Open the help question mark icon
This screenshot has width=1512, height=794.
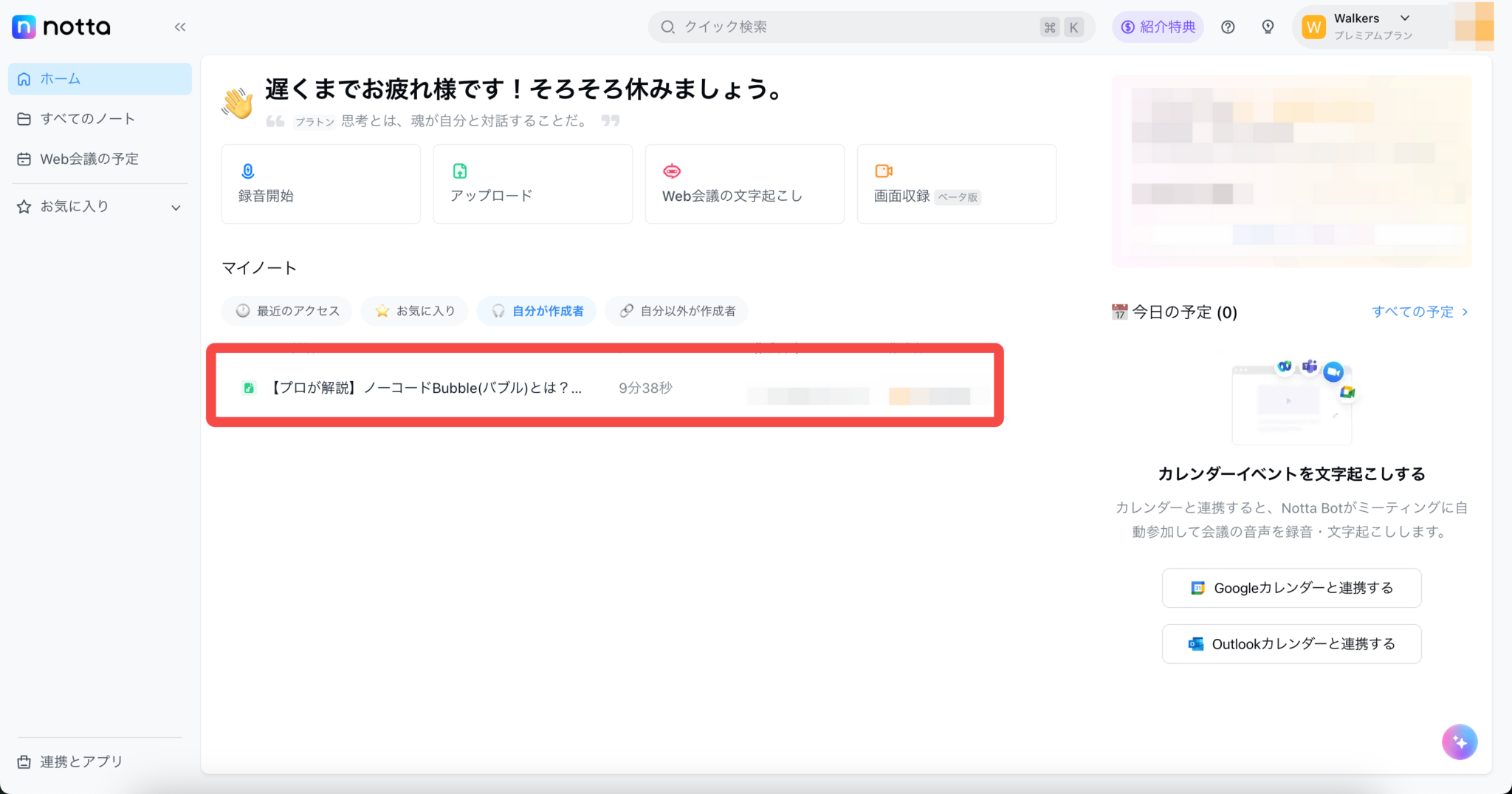tap(1228, 27)
